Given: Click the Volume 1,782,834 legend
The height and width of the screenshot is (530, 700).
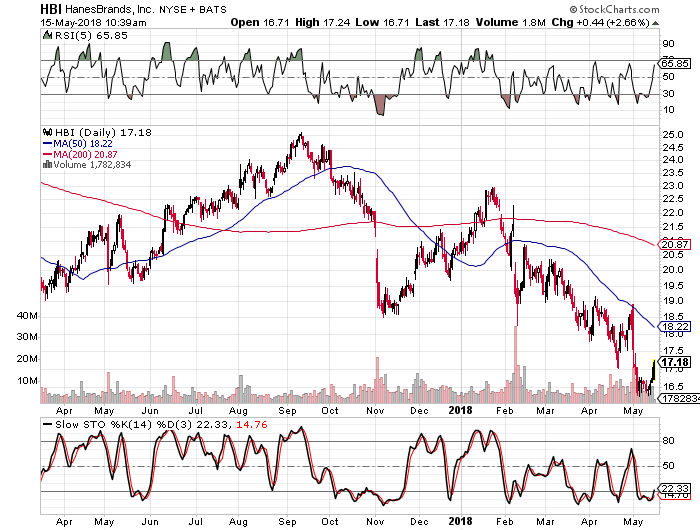Looking at the screenshot, I should click(92, 165).
